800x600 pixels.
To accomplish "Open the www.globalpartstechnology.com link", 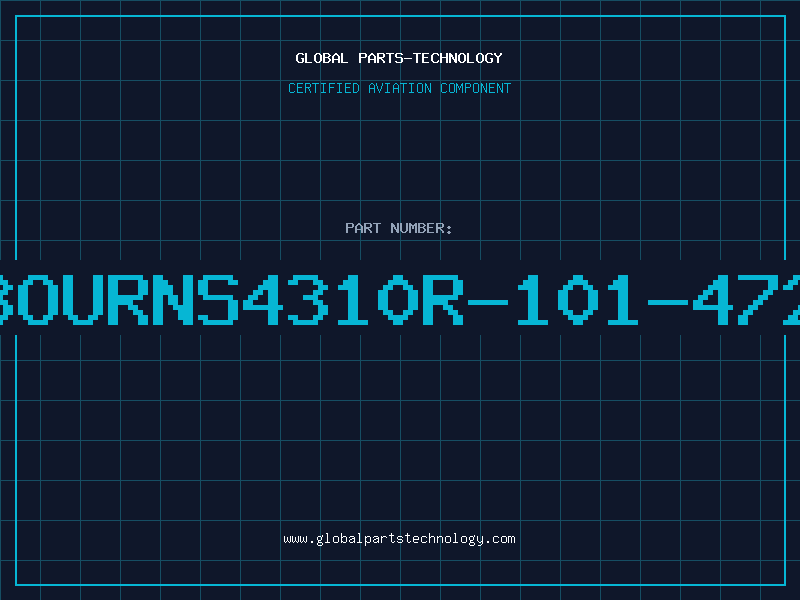I will tap(399, 539).
